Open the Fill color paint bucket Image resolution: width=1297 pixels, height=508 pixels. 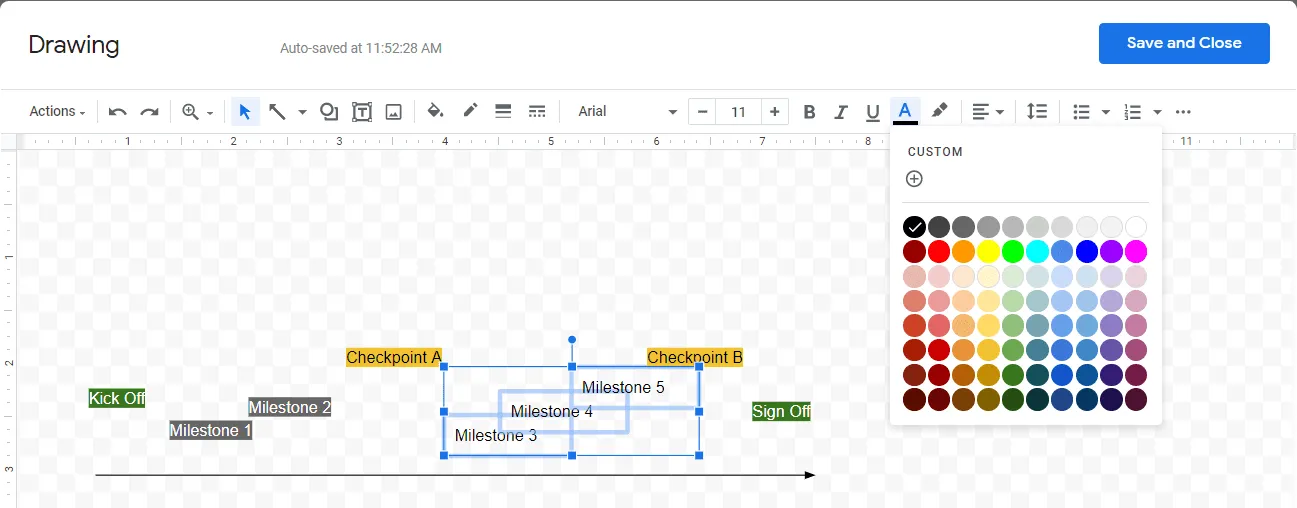[x=435, y=111]
